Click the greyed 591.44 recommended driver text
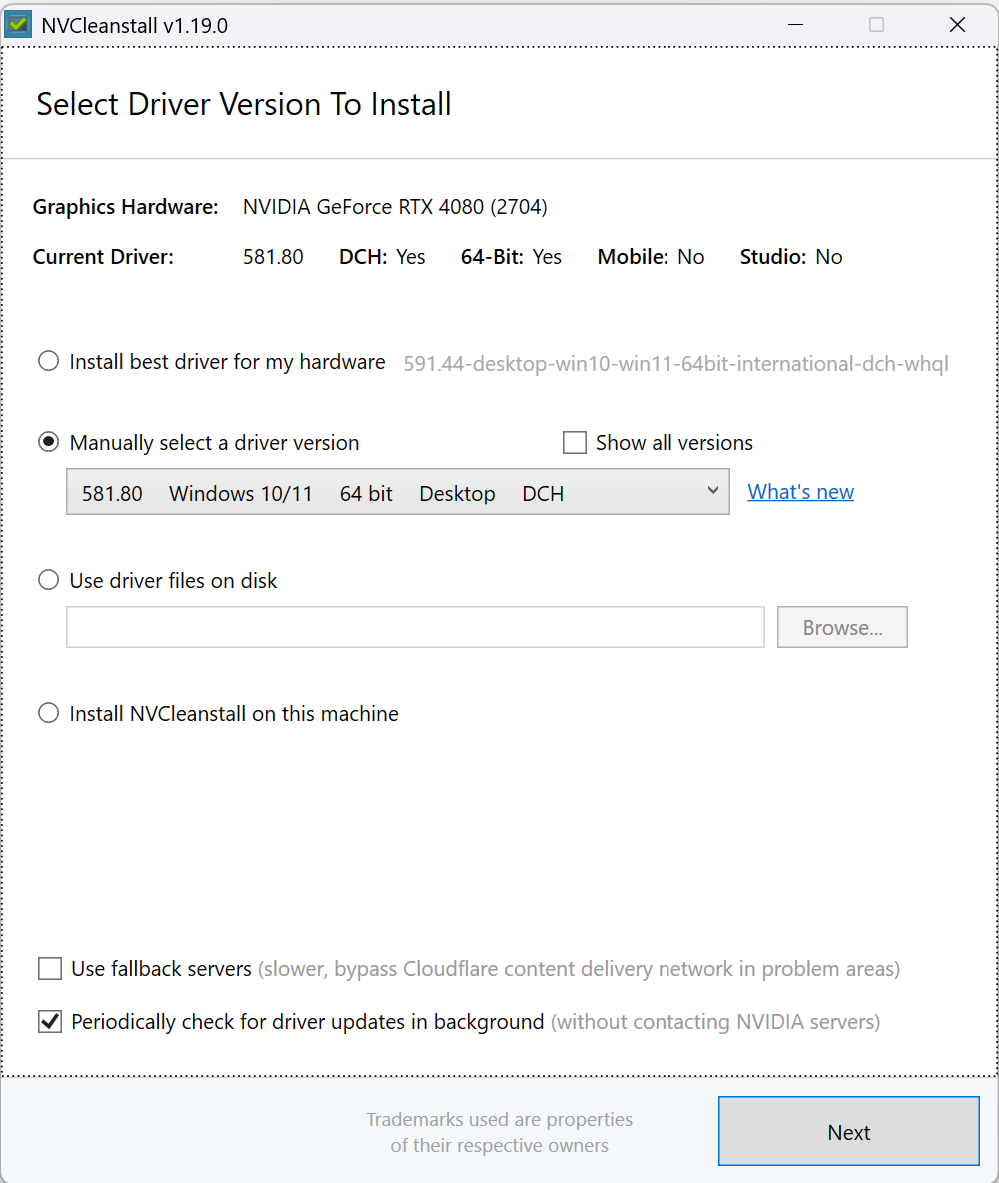Screen dimensions: 999x1183 (x=674, y=364)
